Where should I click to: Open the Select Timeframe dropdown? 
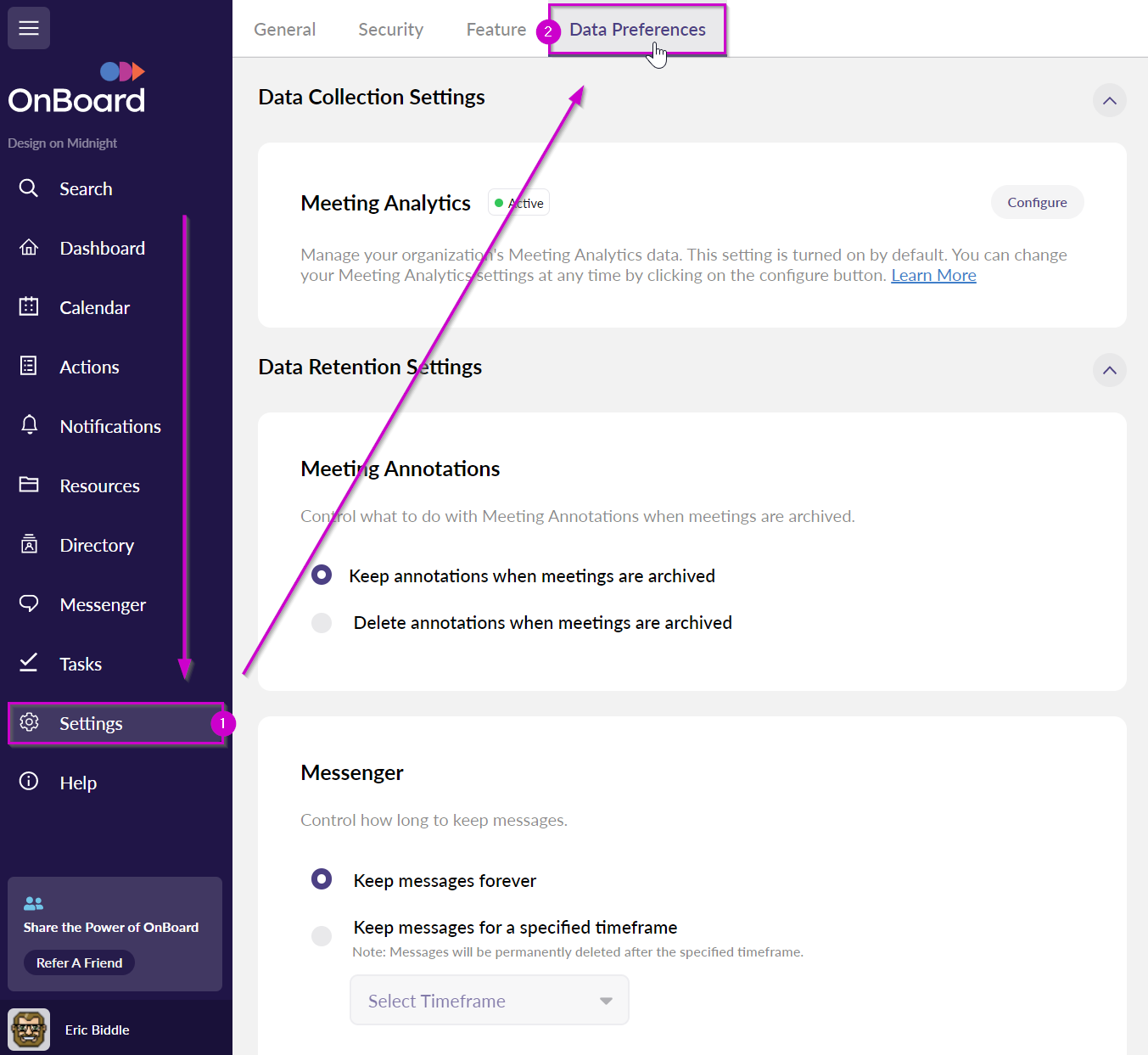point(490,1001)
